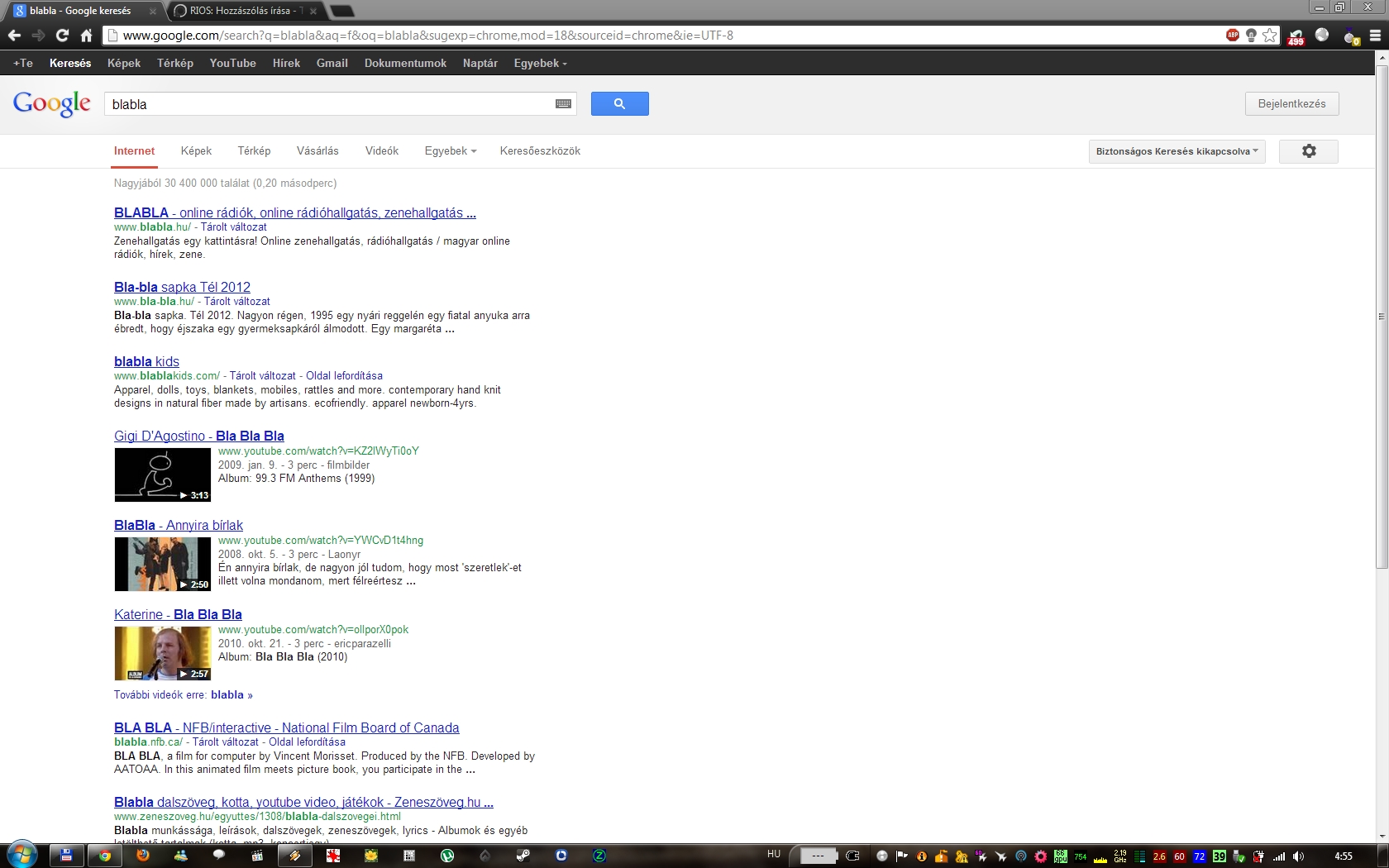The height and width of the screenshot is (868, 1389).
Task: Open Media Player Classic taskbar icon
Action: [x=257, y=856]
